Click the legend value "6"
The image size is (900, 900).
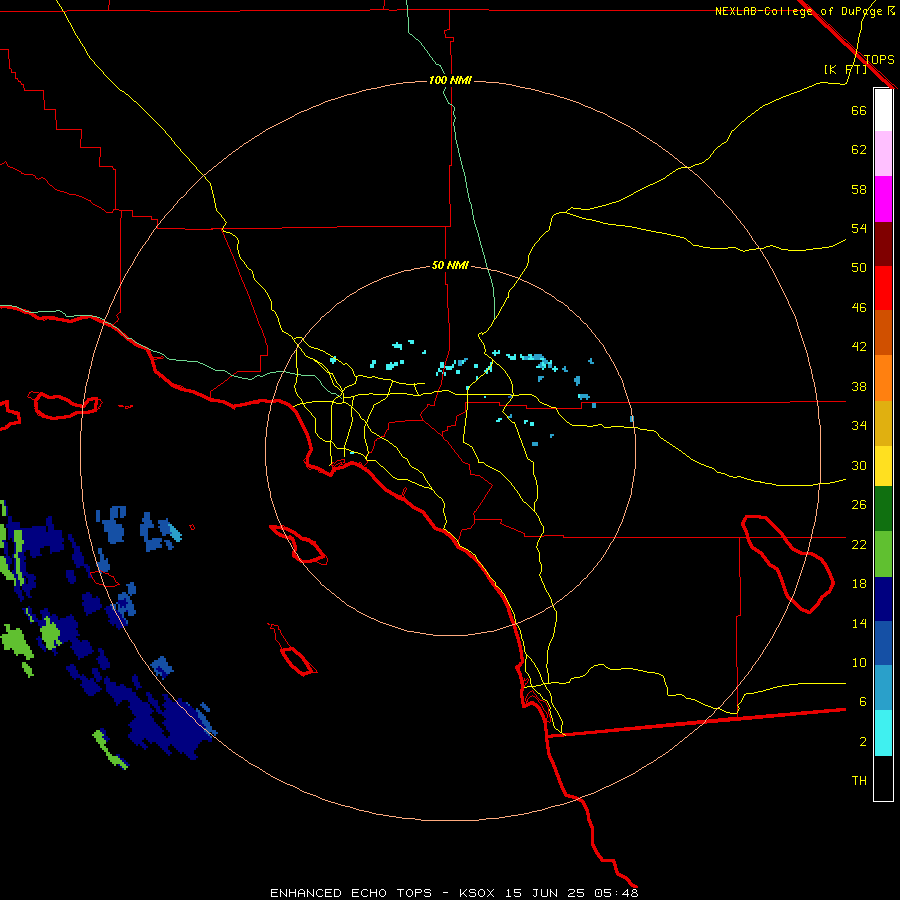tap(862, 702)
